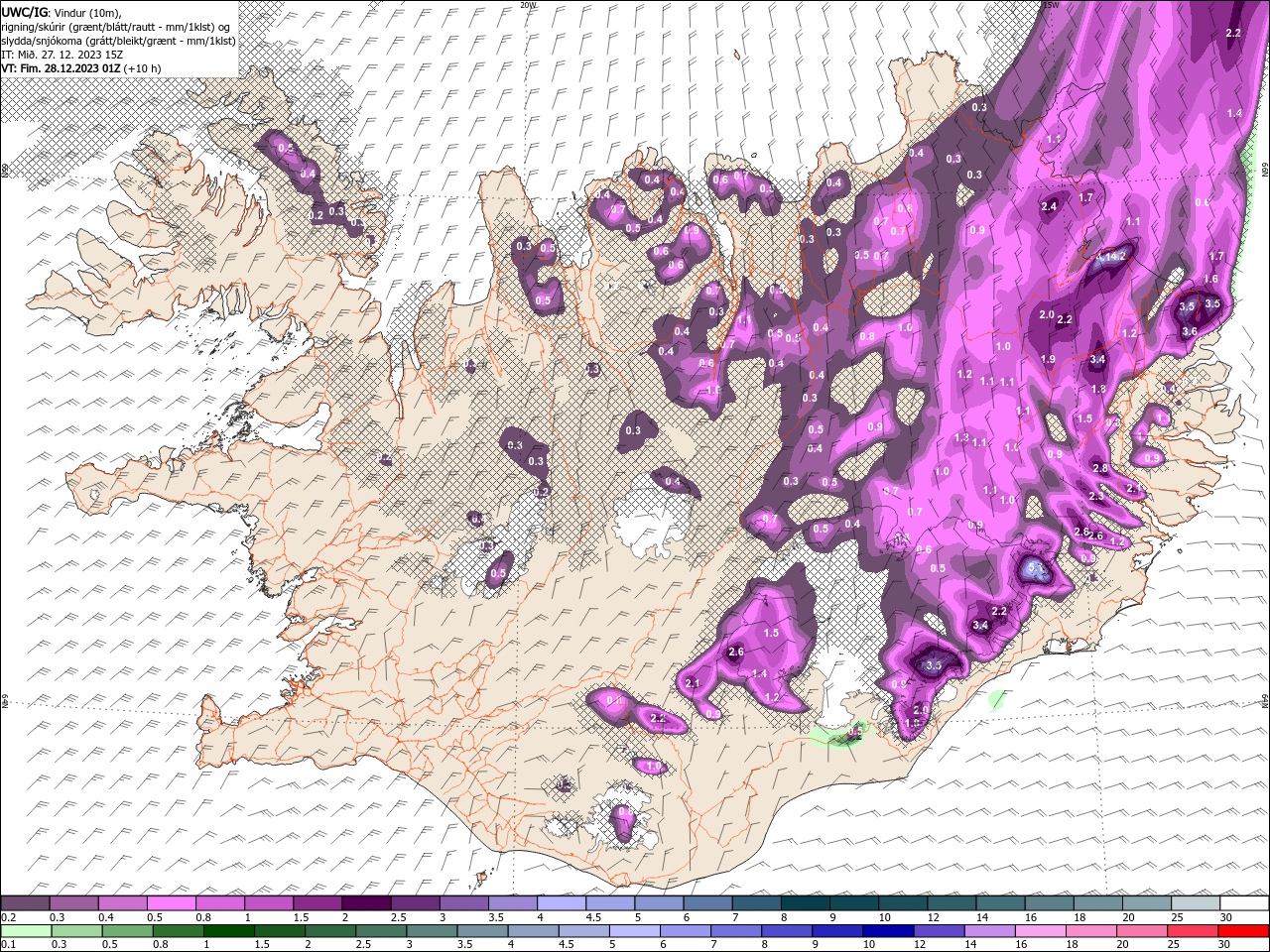Click the green rain patch on south coast
This screenshot has width=1270, height=952.
tap(838, 735)
